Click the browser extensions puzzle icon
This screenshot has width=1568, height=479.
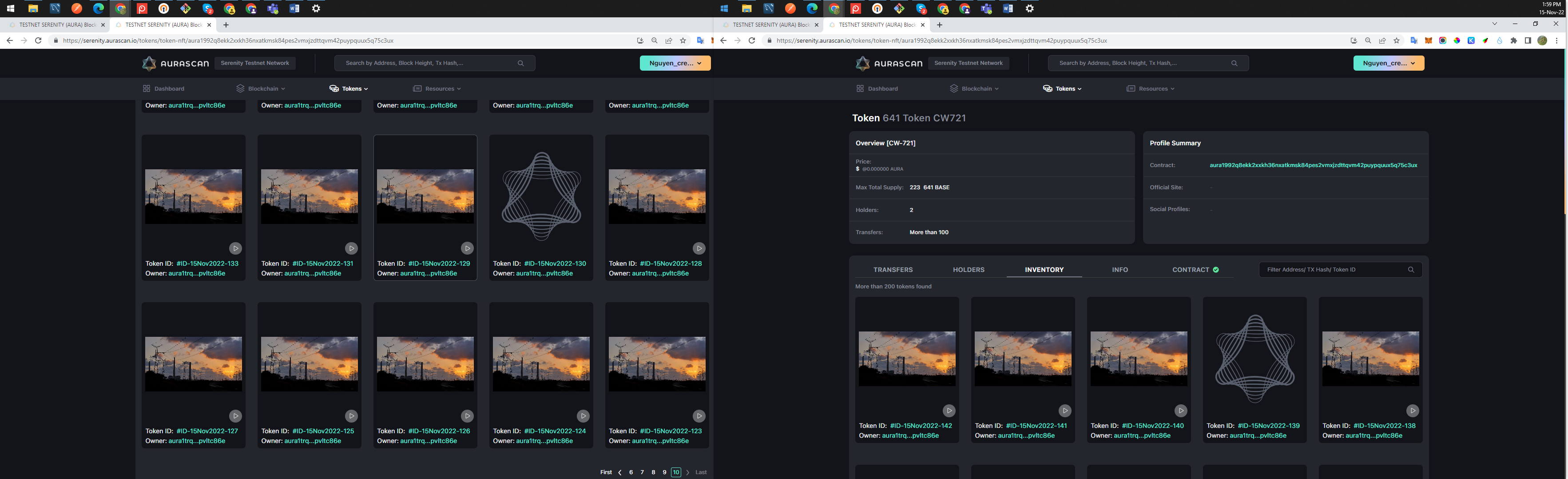1514,40
